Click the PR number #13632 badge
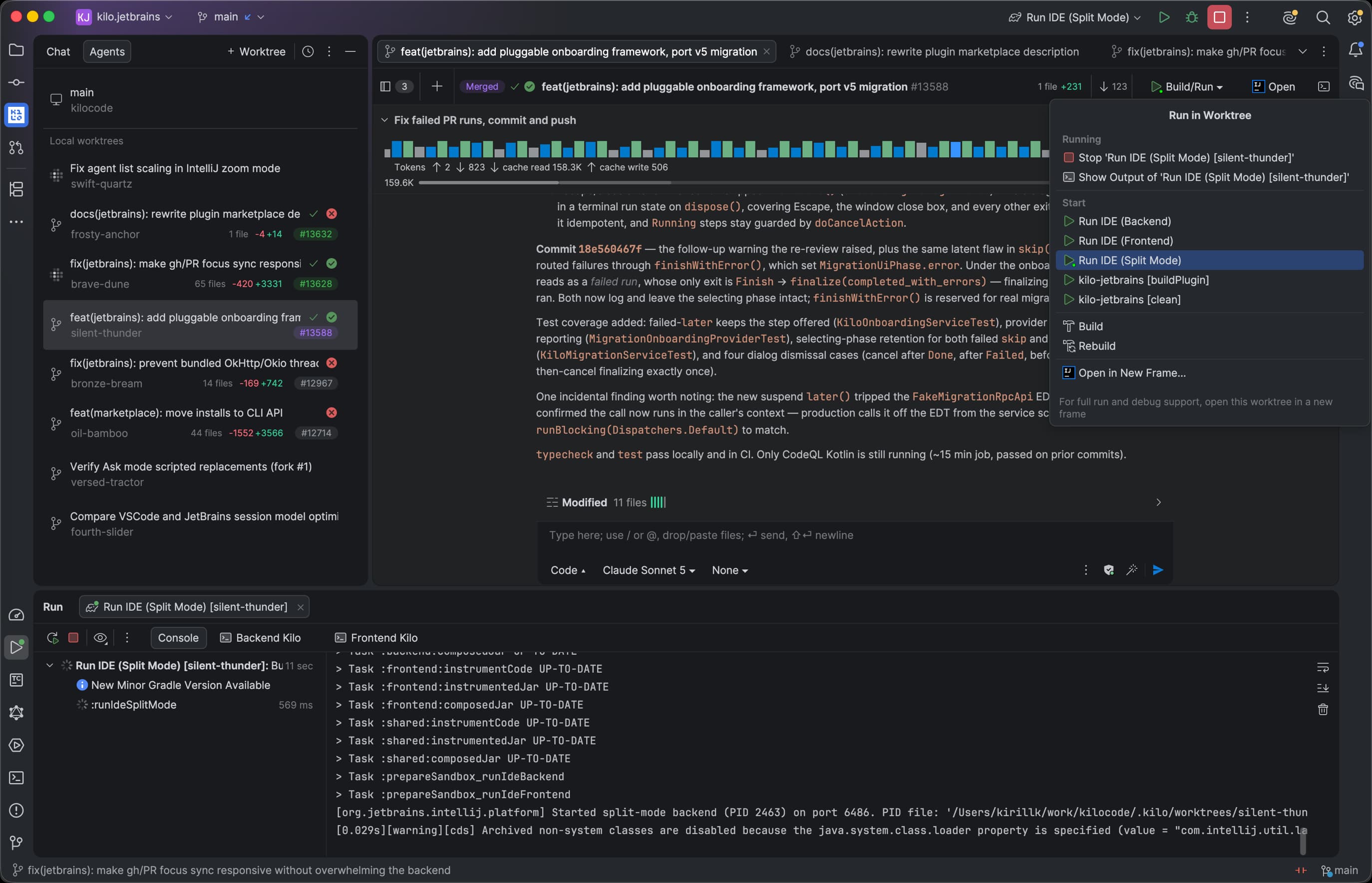 [316, 234]
